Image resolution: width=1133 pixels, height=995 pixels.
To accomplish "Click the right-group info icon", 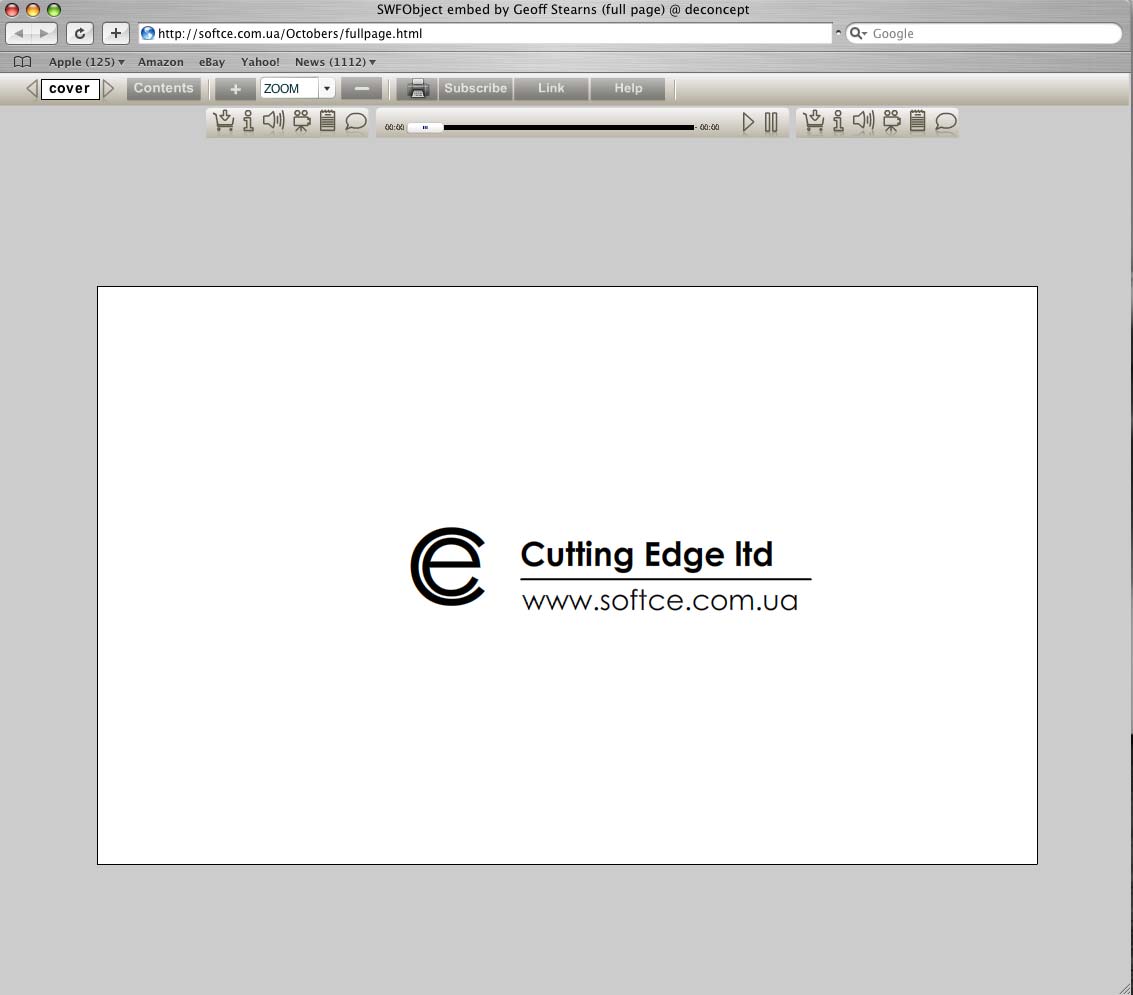I will pyautogui.click(x=838, y=121).
